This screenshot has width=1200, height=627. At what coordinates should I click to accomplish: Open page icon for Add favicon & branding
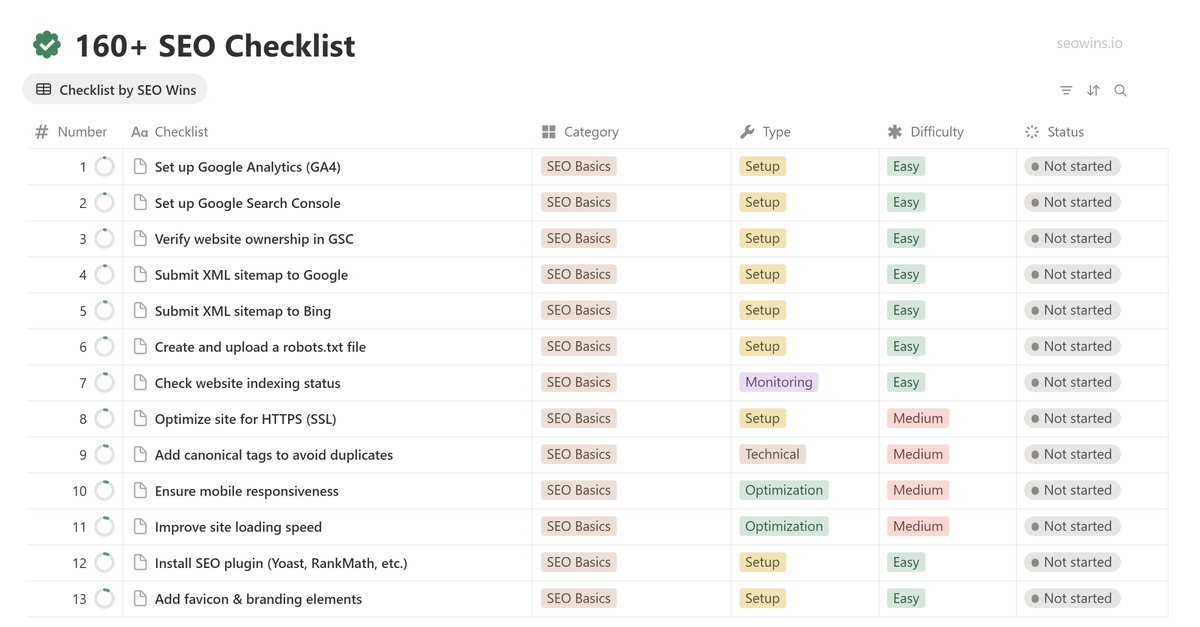click(140, 598)
